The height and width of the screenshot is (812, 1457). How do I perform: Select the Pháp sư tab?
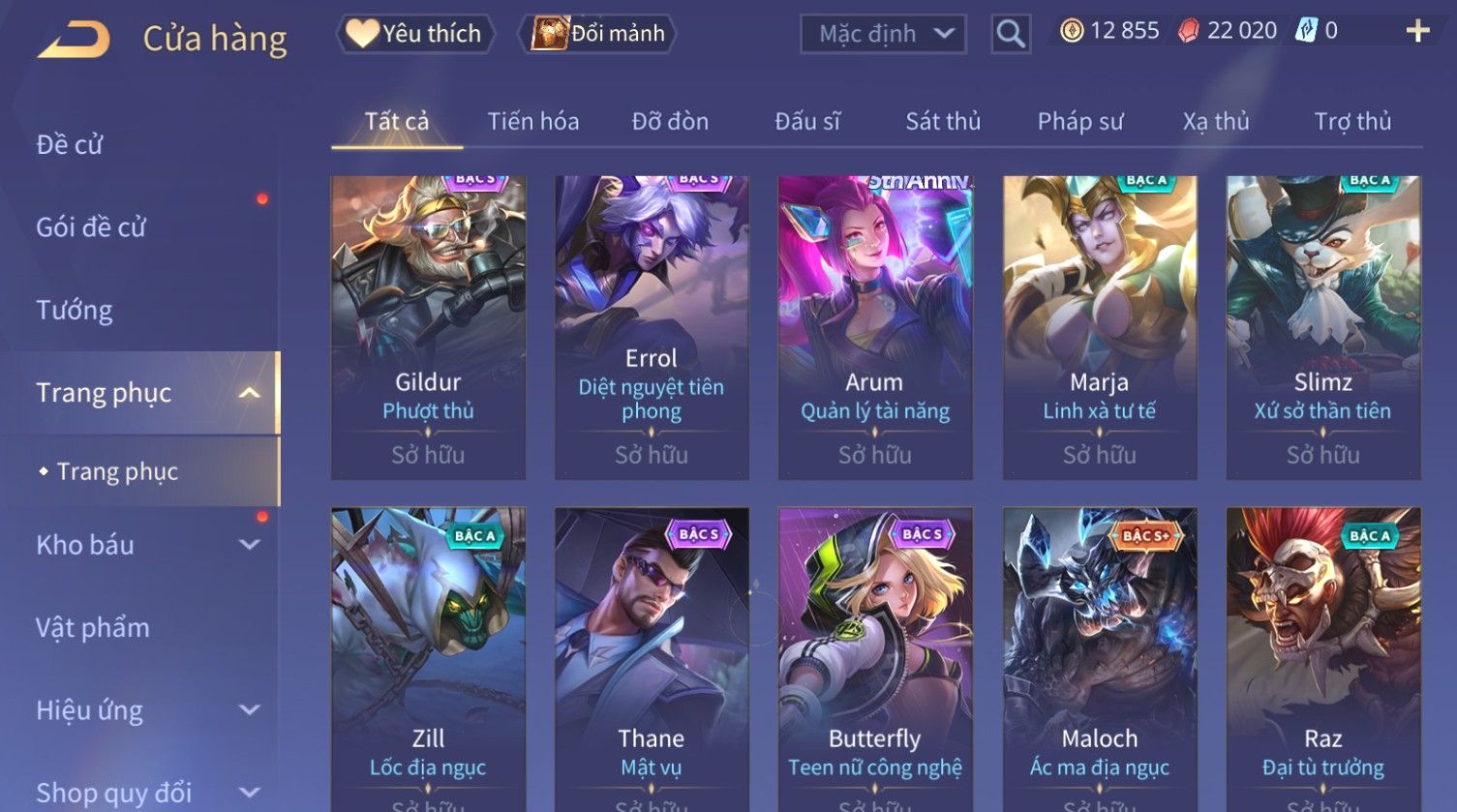tap(1080, 121)
